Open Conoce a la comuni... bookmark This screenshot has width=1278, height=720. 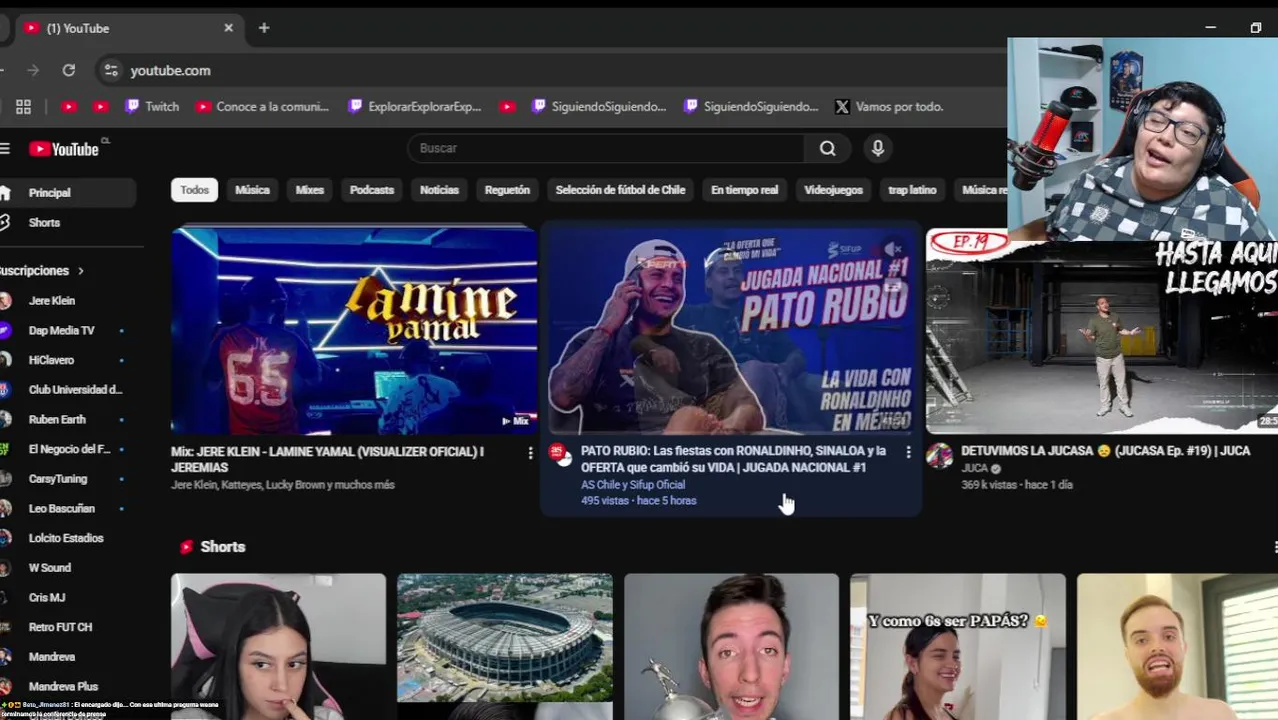[263, 106]
